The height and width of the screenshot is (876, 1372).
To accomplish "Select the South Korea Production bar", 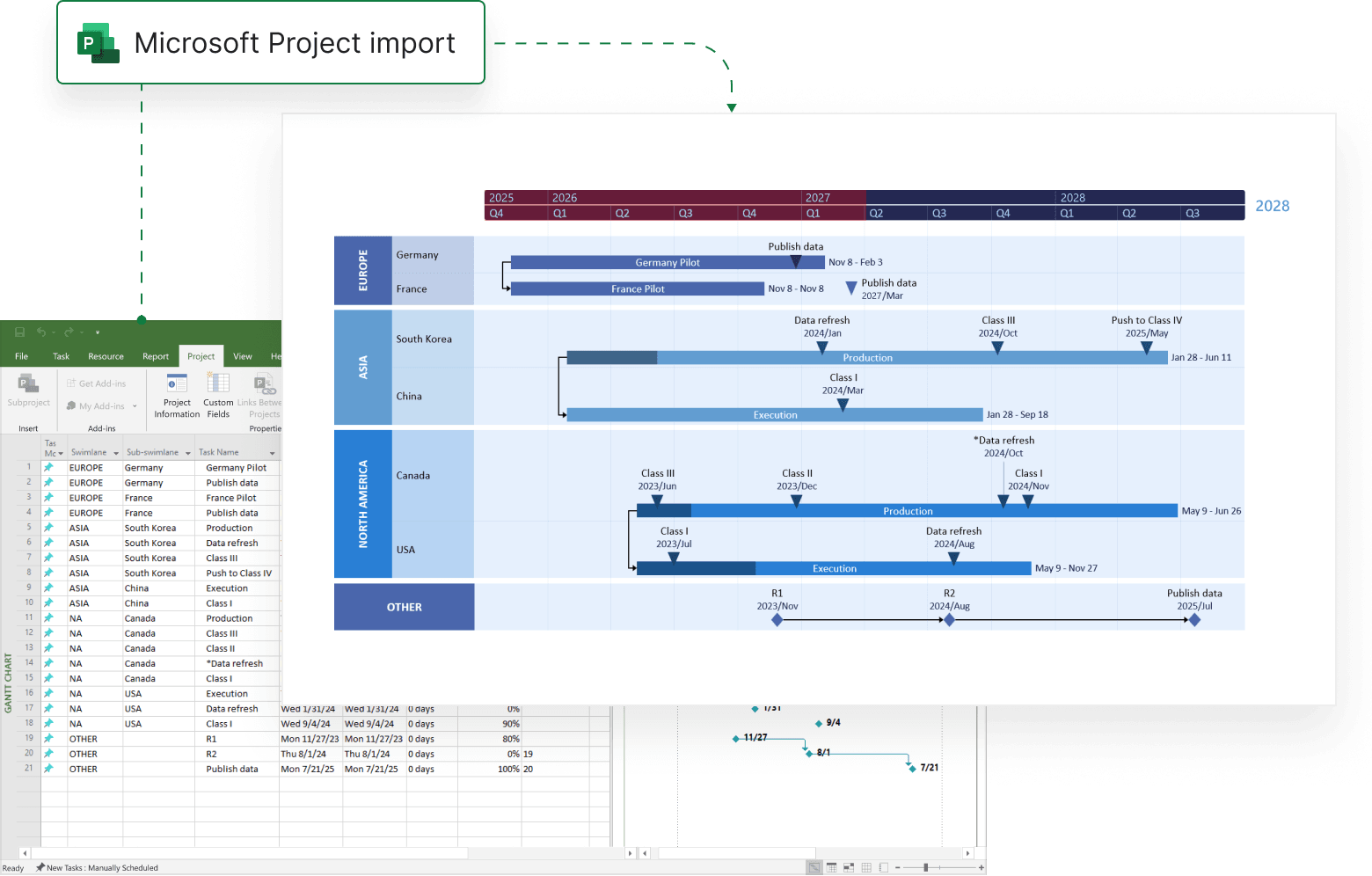I will 867,358.
